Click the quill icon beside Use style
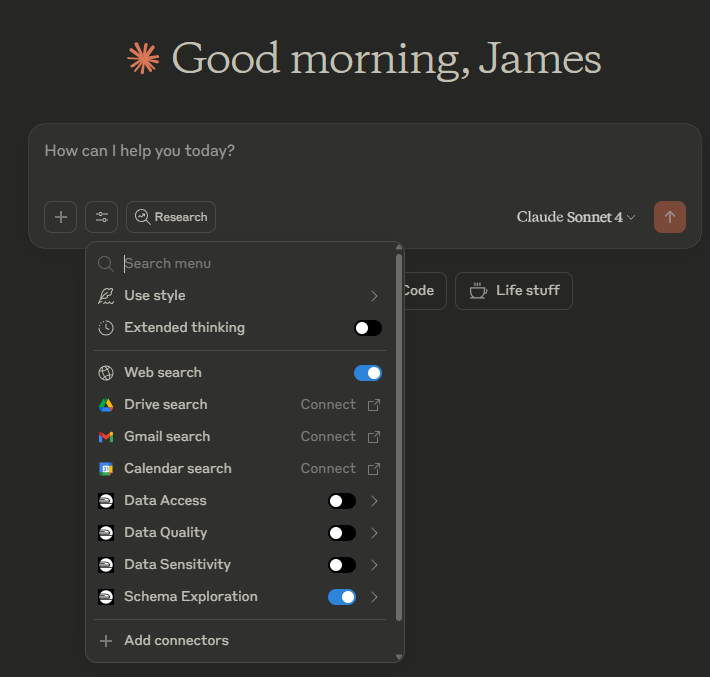The image size is (710, 677). (x=106, y=296)
